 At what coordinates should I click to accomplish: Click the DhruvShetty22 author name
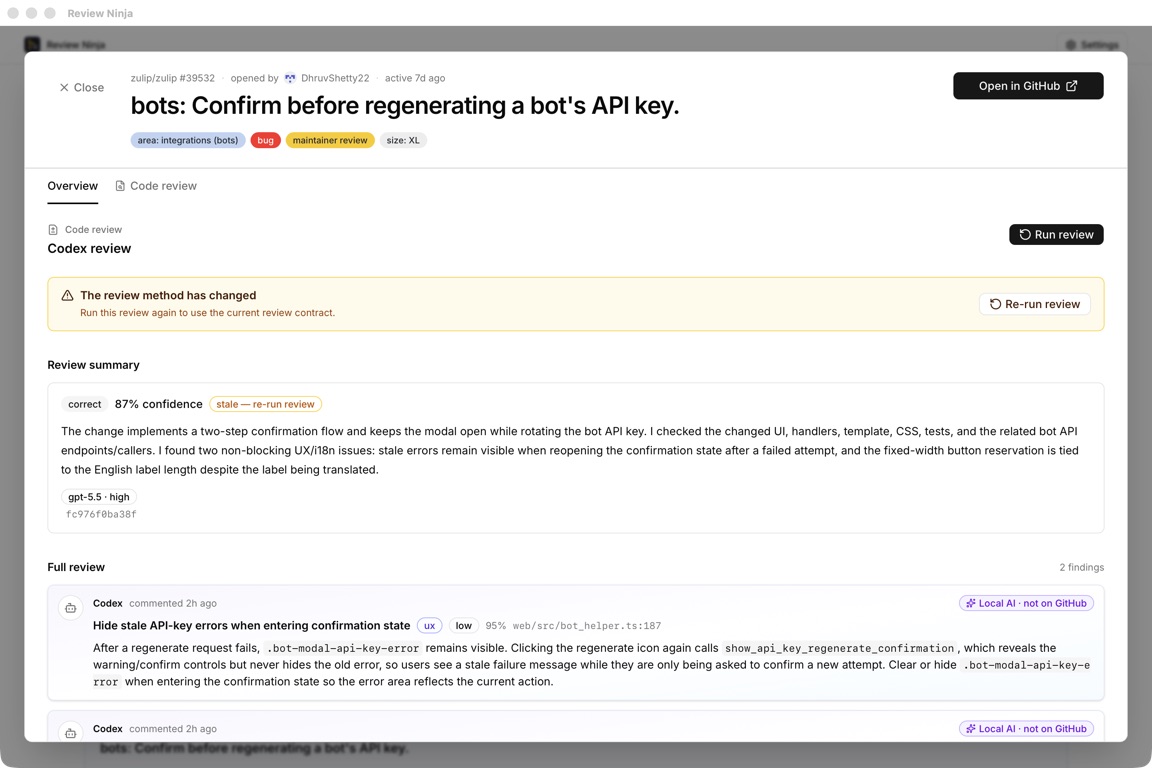tap(335, 78)
